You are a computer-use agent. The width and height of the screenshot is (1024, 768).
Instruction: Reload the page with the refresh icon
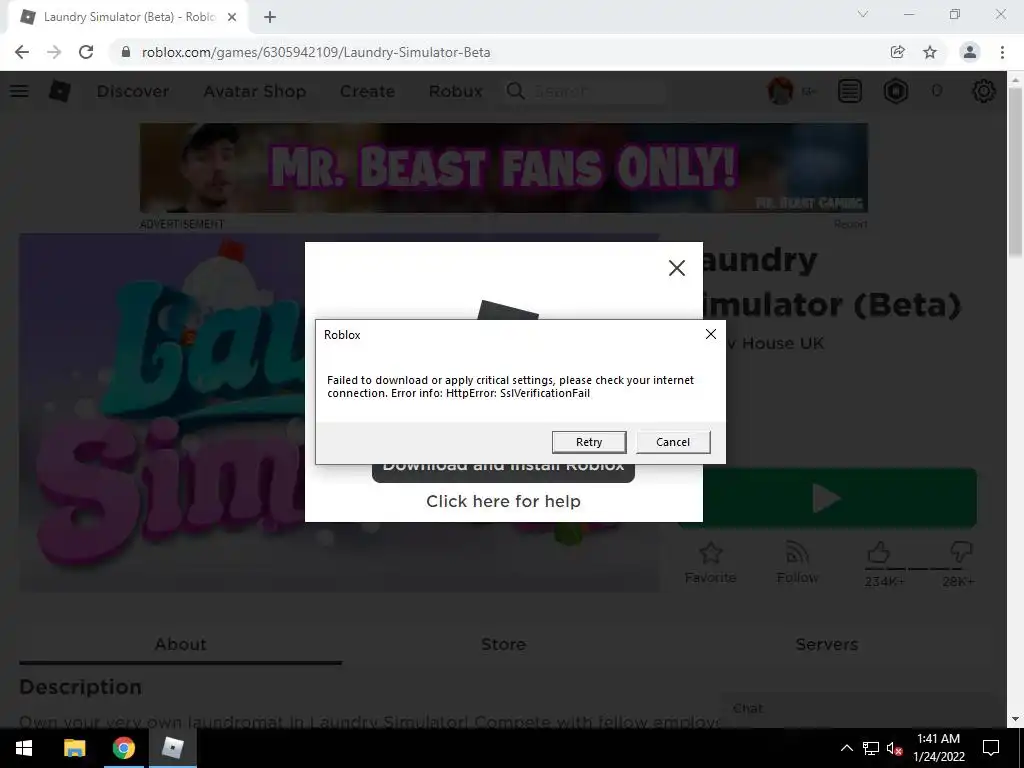pyautogui.click(x=86, y=52)
